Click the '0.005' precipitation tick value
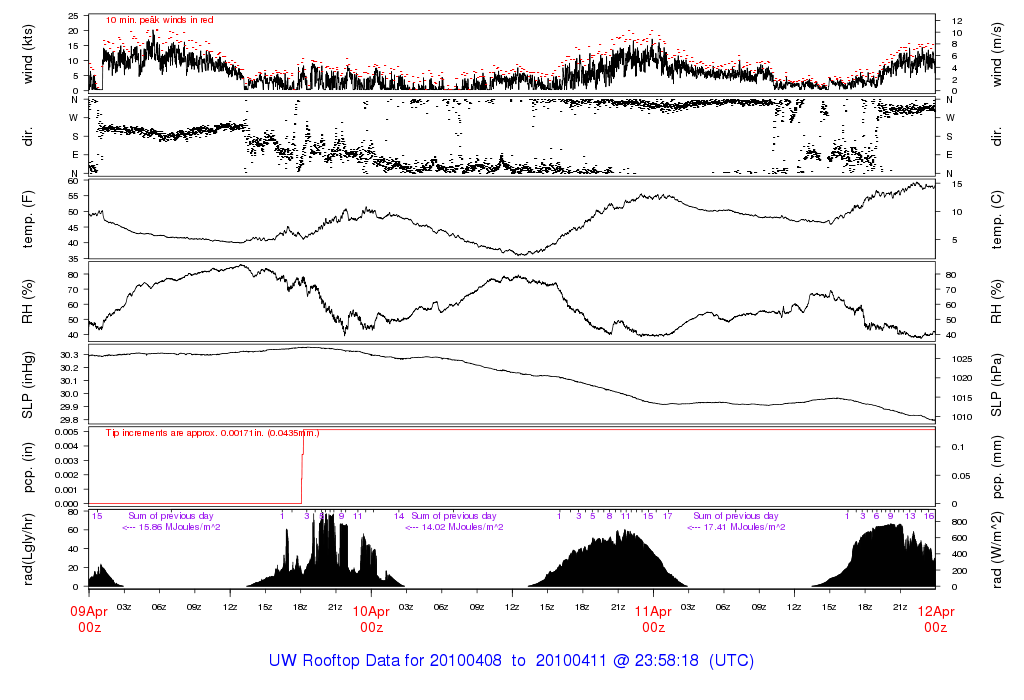This screenshot has width=1024, height=700. tap(66, 432)
